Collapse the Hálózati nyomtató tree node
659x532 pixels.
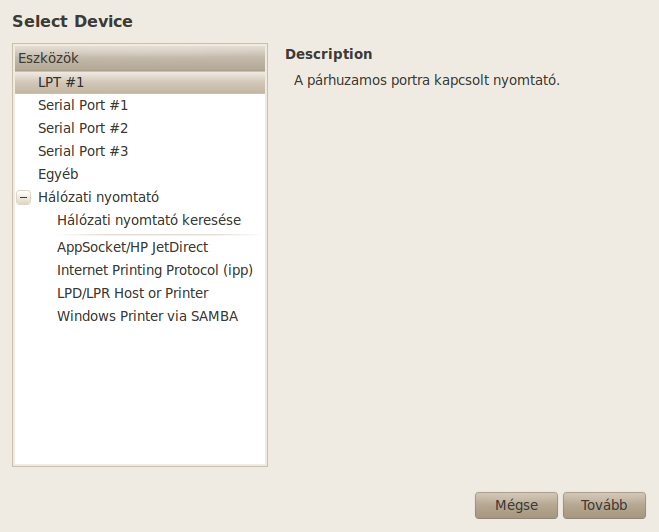[x=24, y=197]
